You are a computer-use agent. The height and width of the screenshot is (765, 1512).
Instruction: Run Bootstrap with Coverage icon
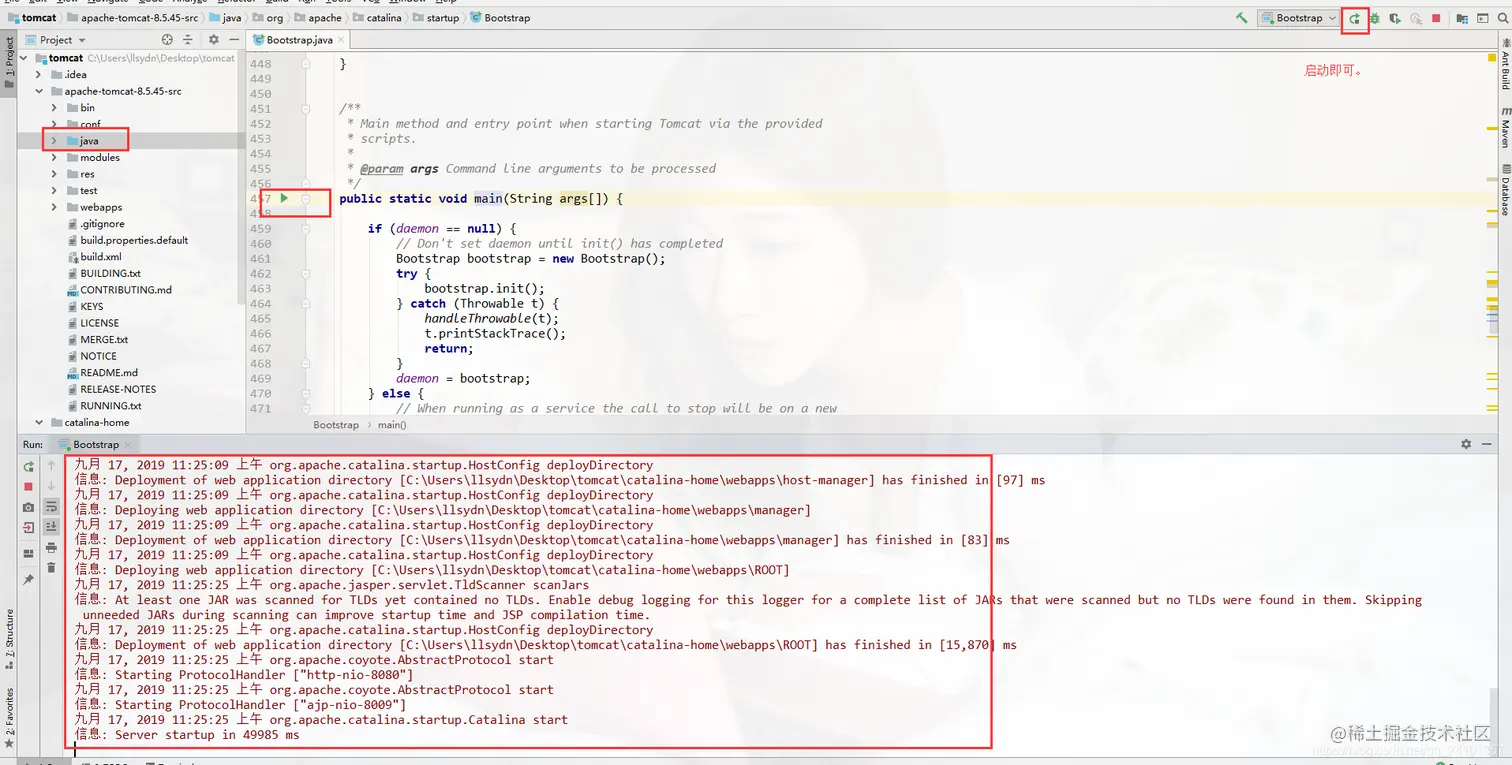click(1395, 18)
